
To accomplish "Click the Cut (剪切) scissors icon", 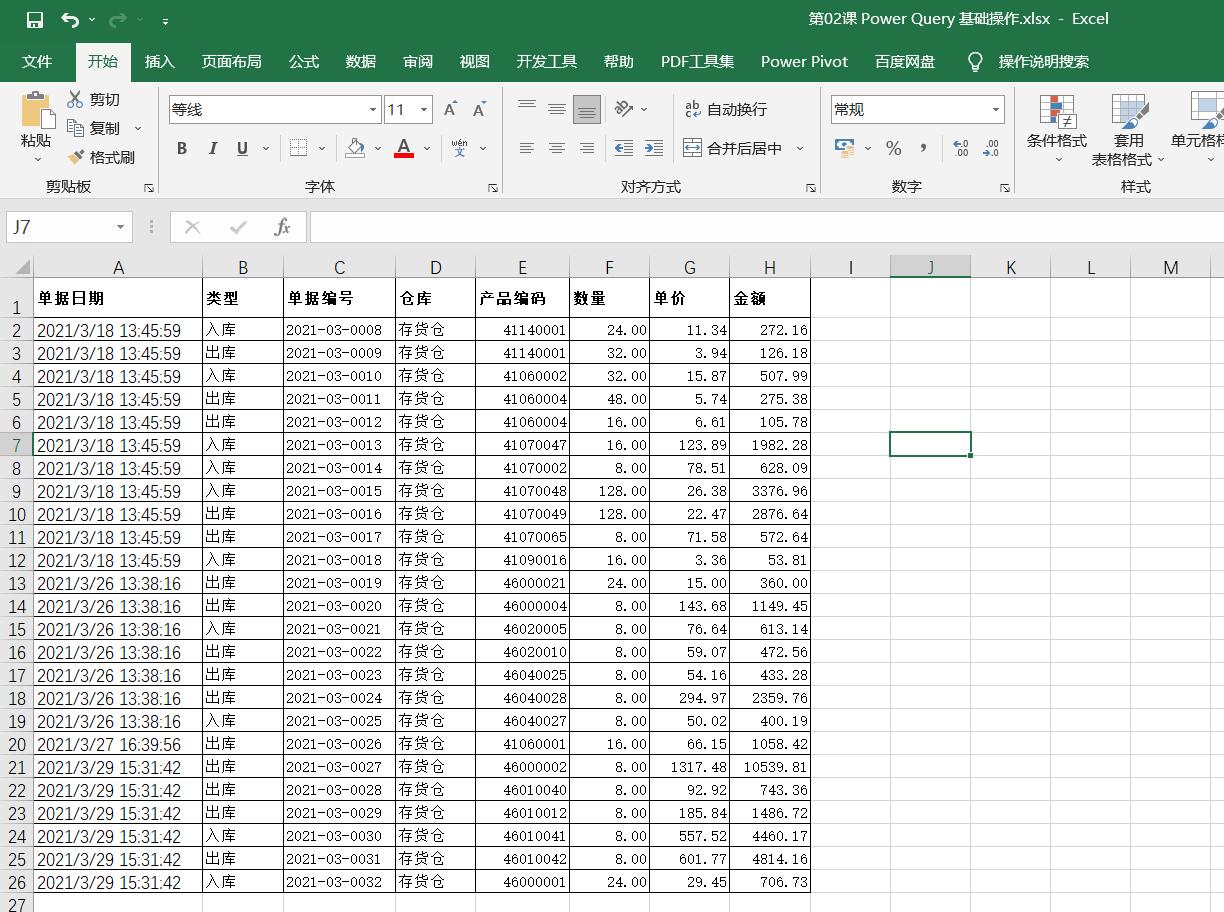I will (76, 99).
